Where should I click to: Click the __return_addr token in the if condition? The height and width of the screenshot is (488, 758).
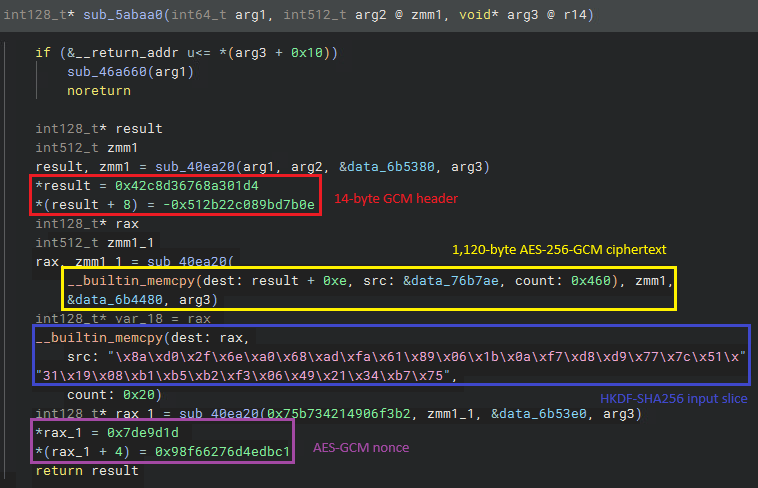click(127, 52)
